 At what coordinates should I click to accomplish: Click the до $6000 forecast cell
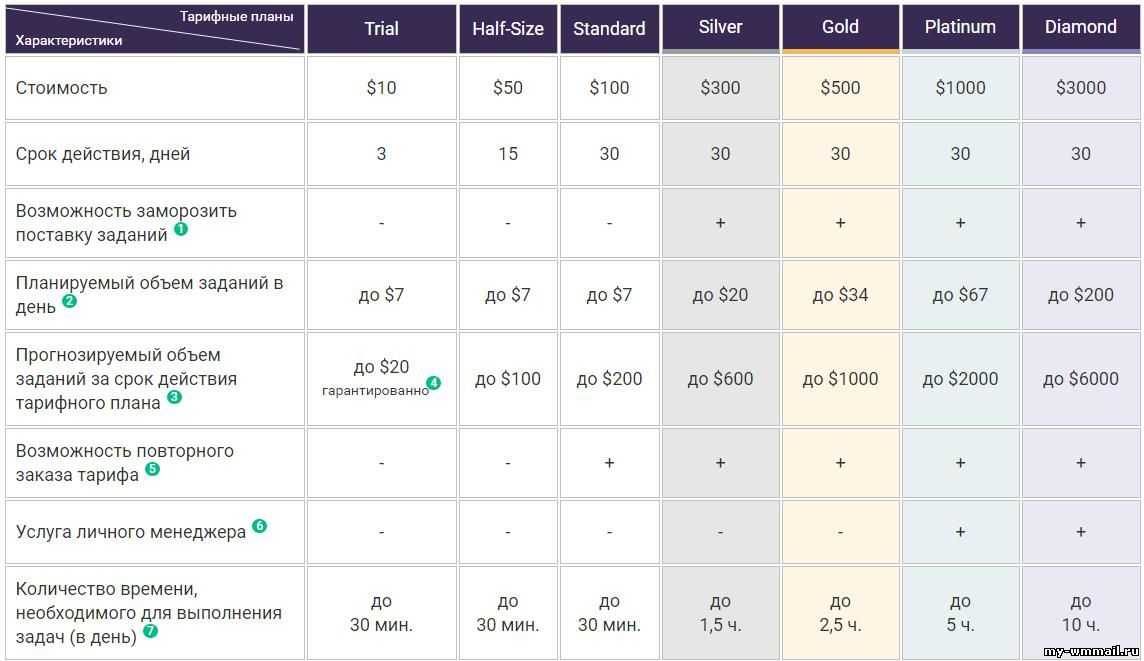pos(1080,379)
